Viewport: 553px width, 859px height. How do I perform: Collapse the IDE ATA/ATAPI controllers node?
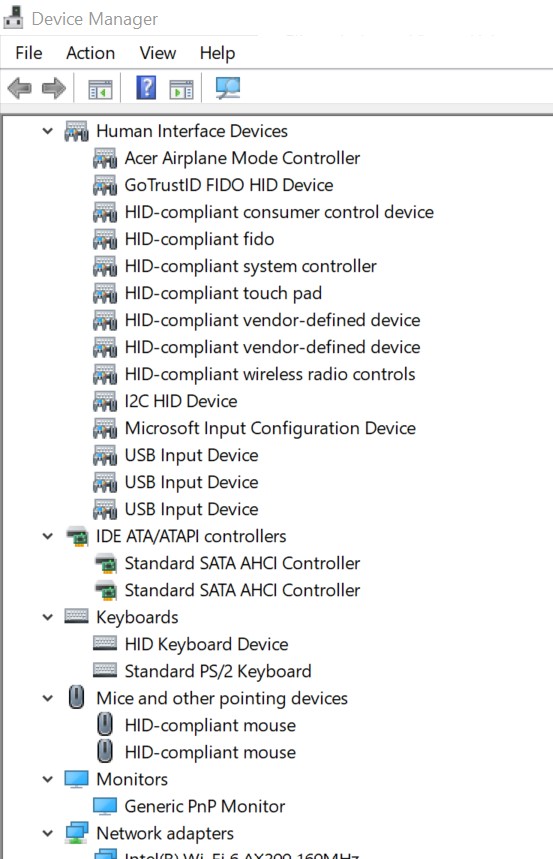click(48, 536)
